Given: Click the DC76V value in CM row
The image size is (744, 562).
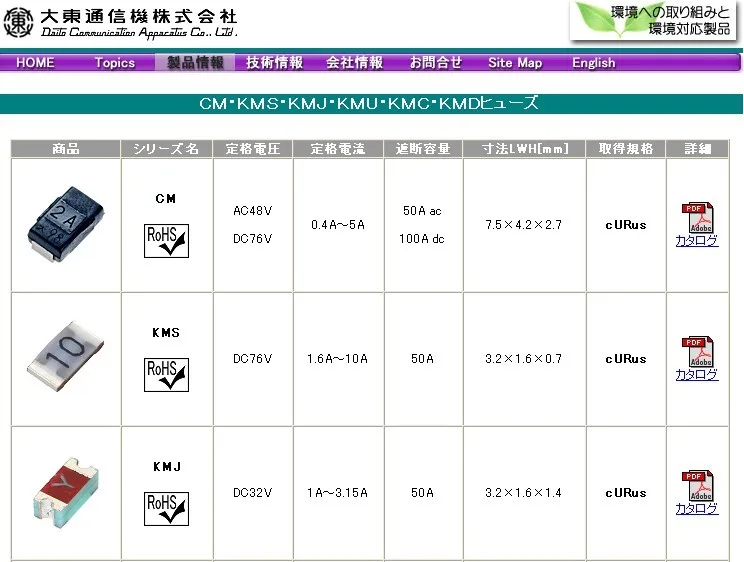Looking at the screenshot, I should coord(252,239).
